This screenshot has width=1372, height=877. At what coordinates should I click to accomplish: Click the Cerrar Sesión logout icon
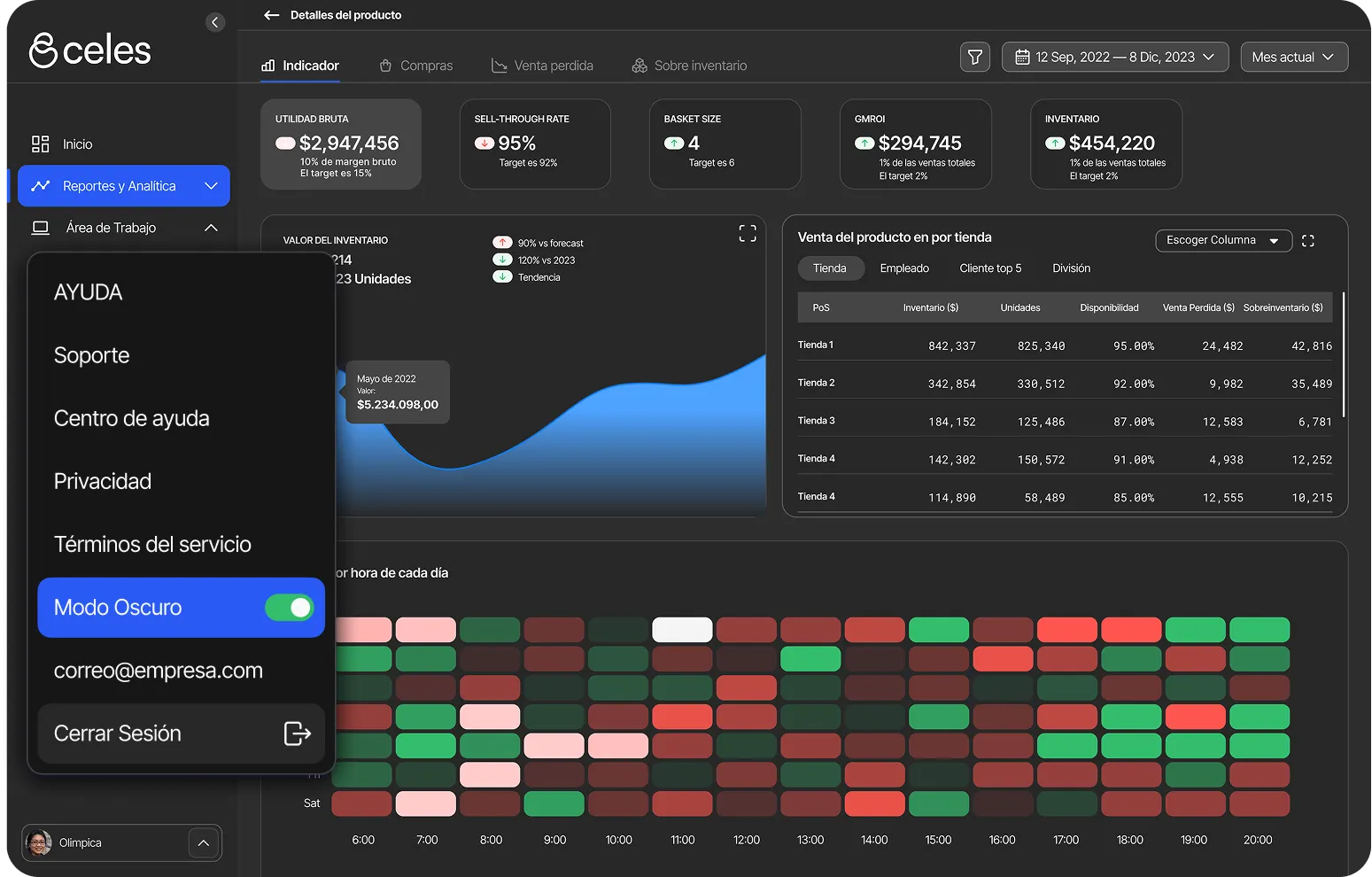coord(297,733)
